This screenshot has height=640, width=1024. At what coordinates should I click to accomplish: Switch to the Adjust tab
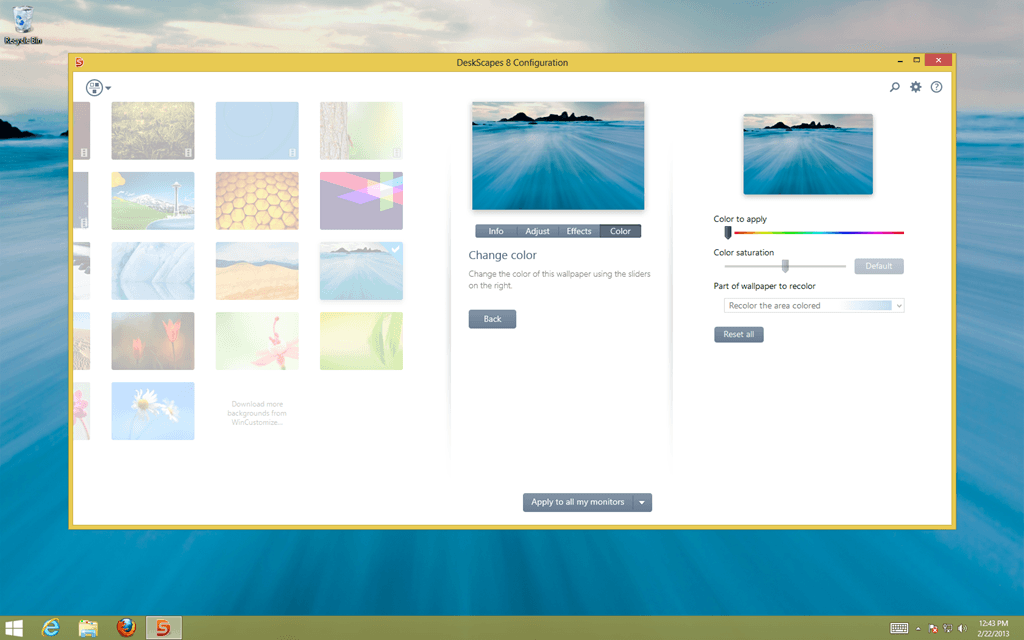(537, 231)
